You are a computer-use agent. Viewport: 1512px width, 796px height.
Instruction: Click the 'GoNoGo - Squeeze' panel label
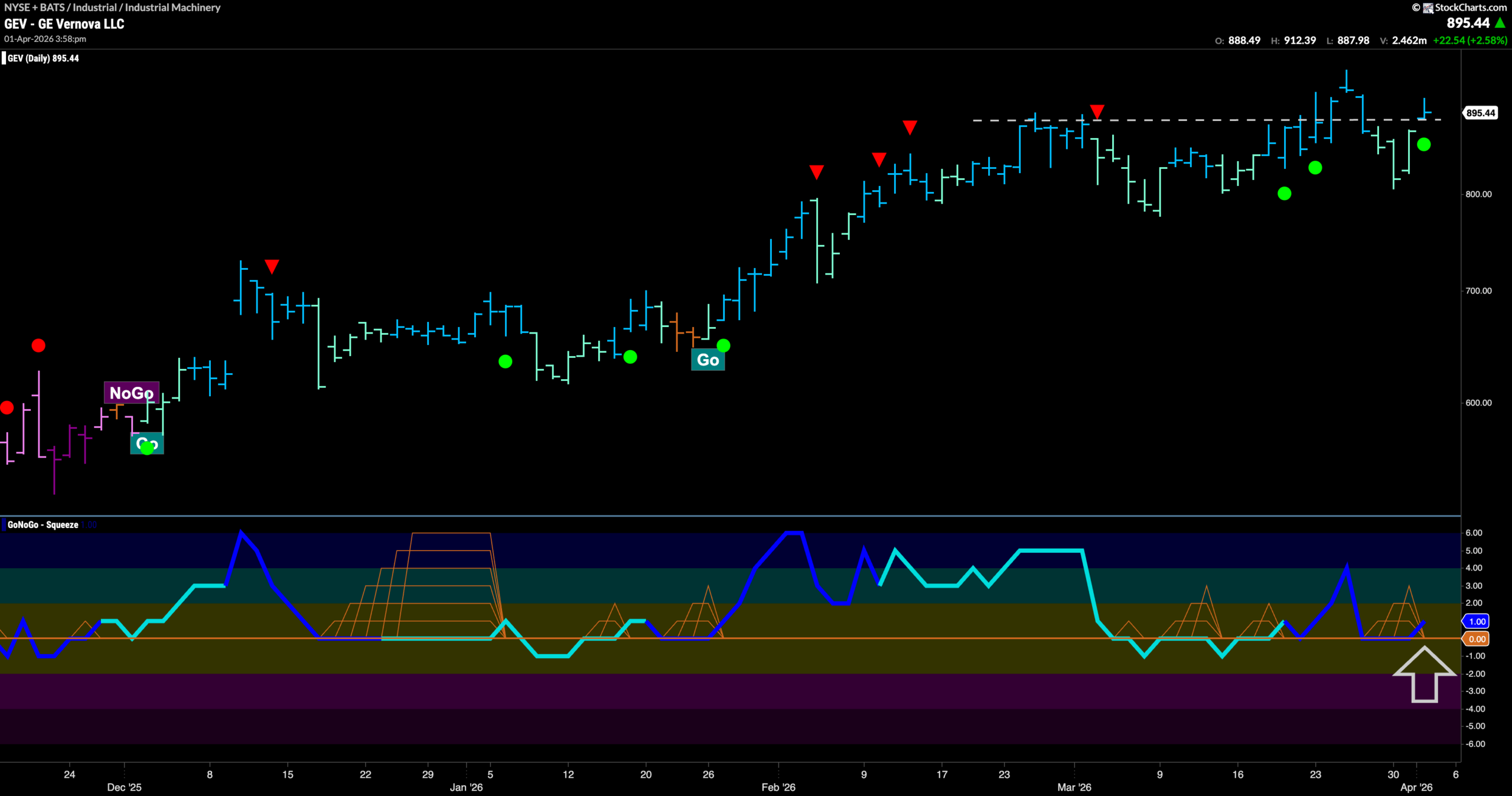click(43, 524)
